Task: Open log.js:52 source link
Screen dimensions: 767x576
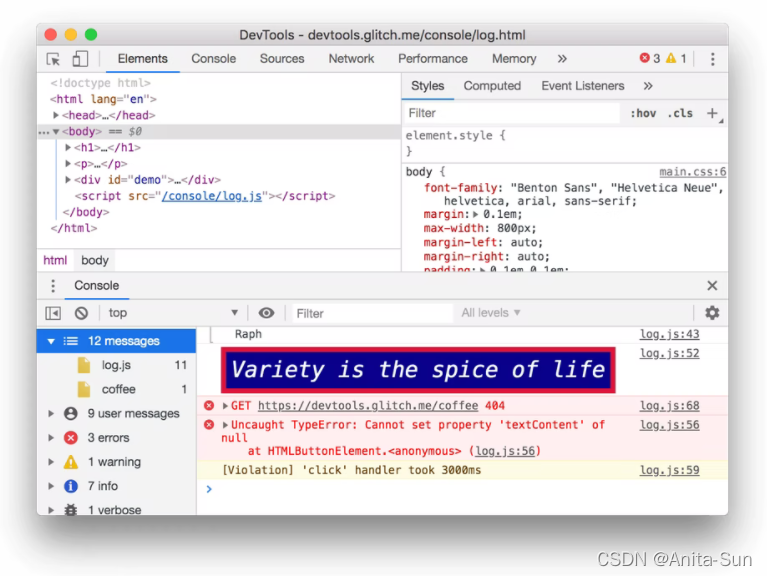Action: pyautogui.click(x=670, y=354)
